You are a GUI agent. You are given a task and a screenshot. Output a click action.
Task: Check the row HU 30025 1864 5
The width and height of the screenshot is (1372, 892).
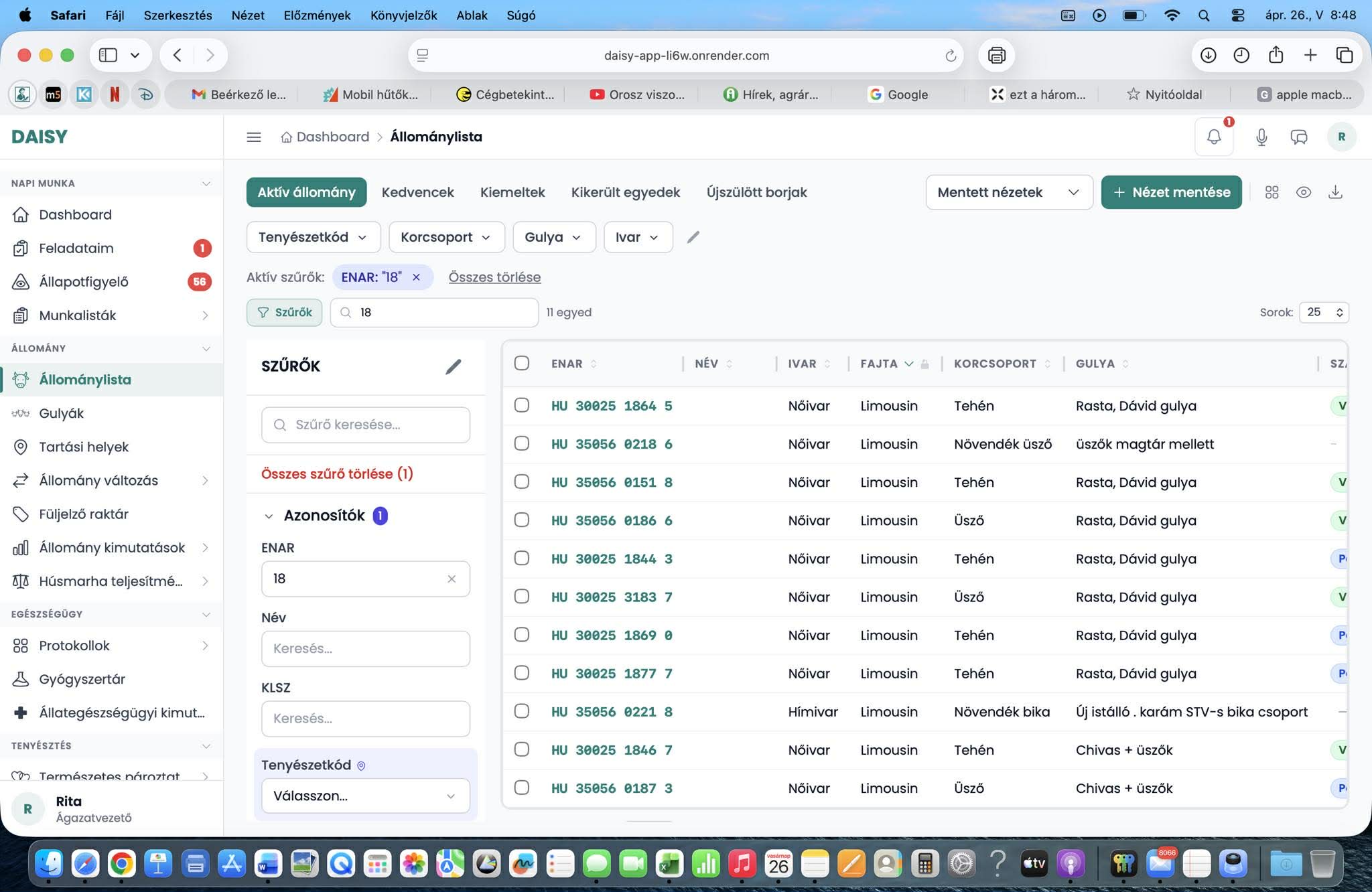pos(522,405)
